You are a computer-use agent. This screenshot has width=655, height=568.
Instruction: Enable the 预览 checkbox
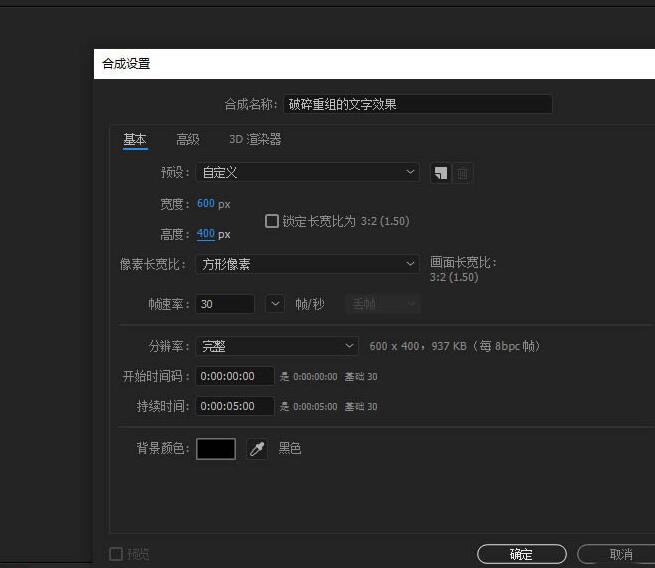pyautogui.click(x=116, y=554)
